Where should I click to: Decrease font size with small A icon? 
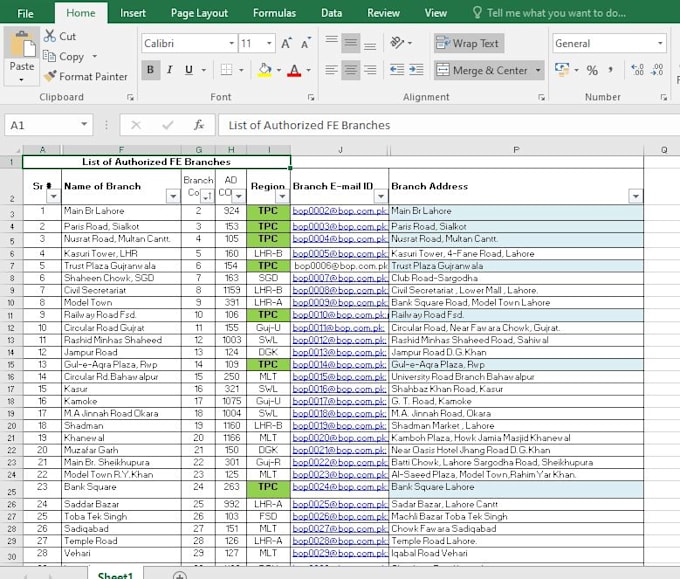[306, 43]
